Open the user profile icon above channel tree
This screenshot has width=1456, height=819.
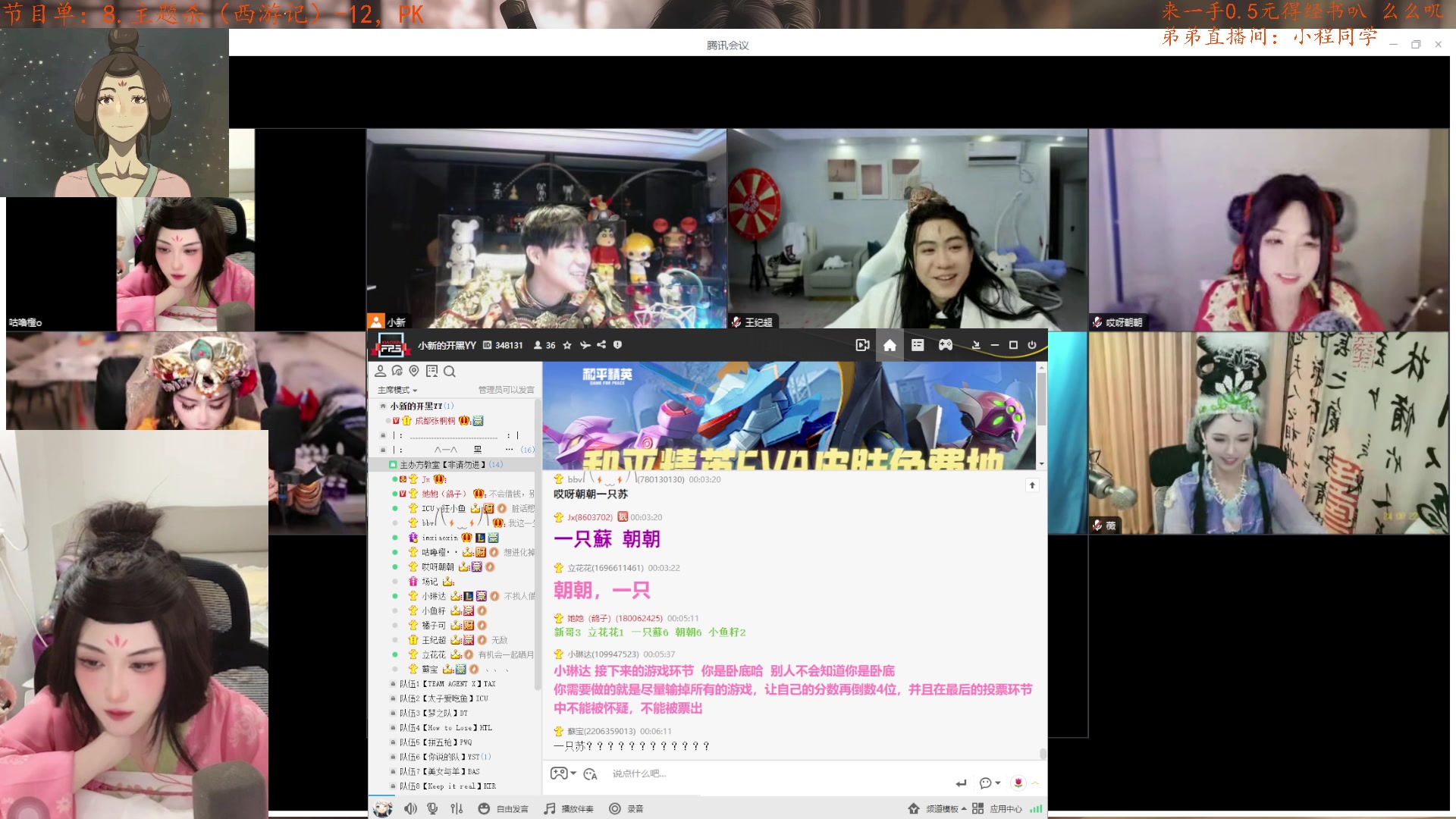[x=380, y=371]
